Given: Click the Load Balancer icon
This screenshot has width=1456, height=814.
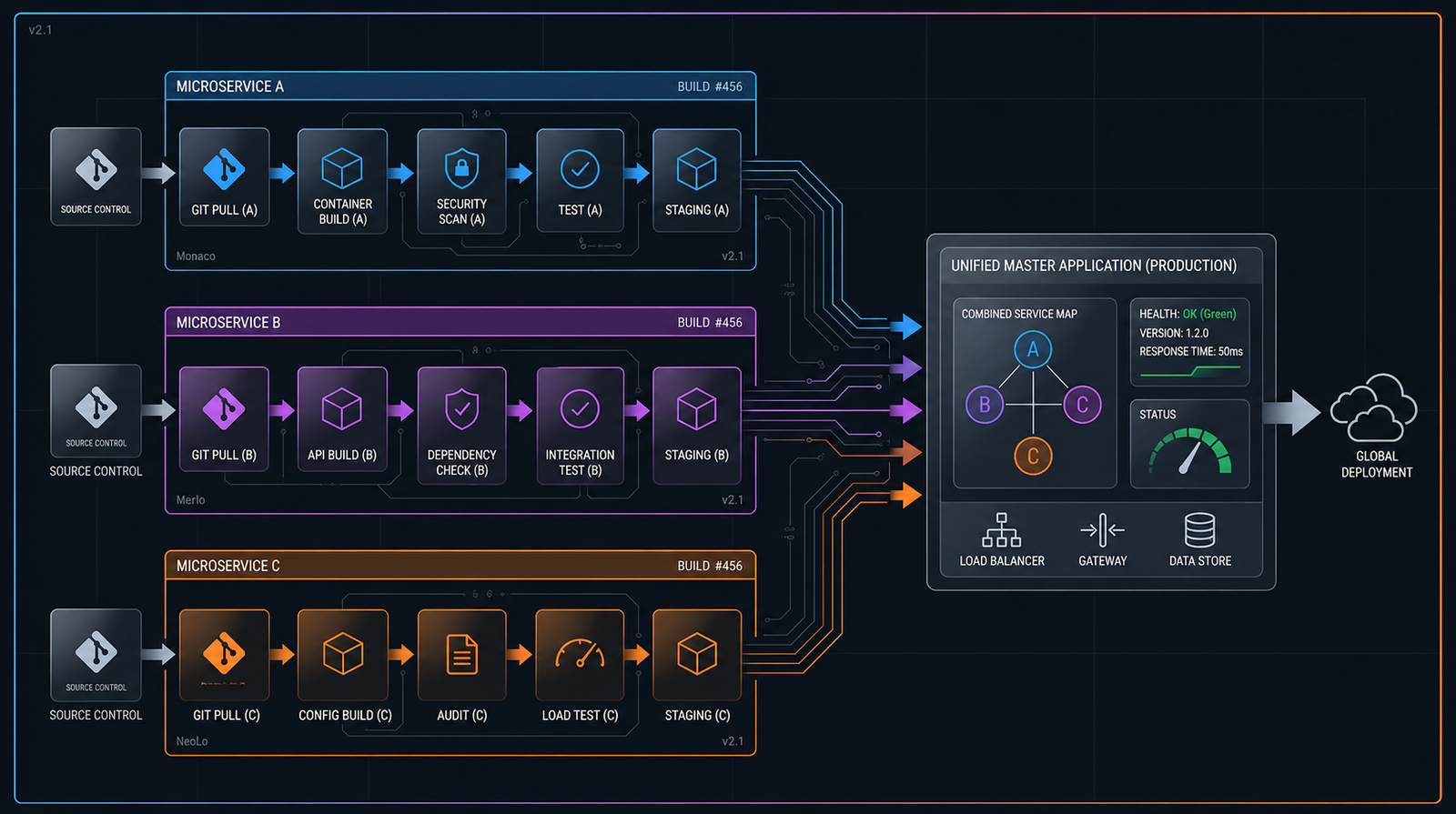Looking at the screenshot, I should coord(1001,530).
